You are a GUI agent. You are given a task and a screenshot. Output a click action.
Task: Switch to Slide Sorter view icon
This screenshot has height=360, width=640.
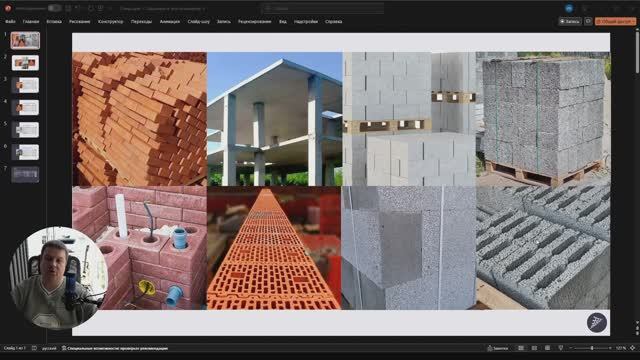534,348
